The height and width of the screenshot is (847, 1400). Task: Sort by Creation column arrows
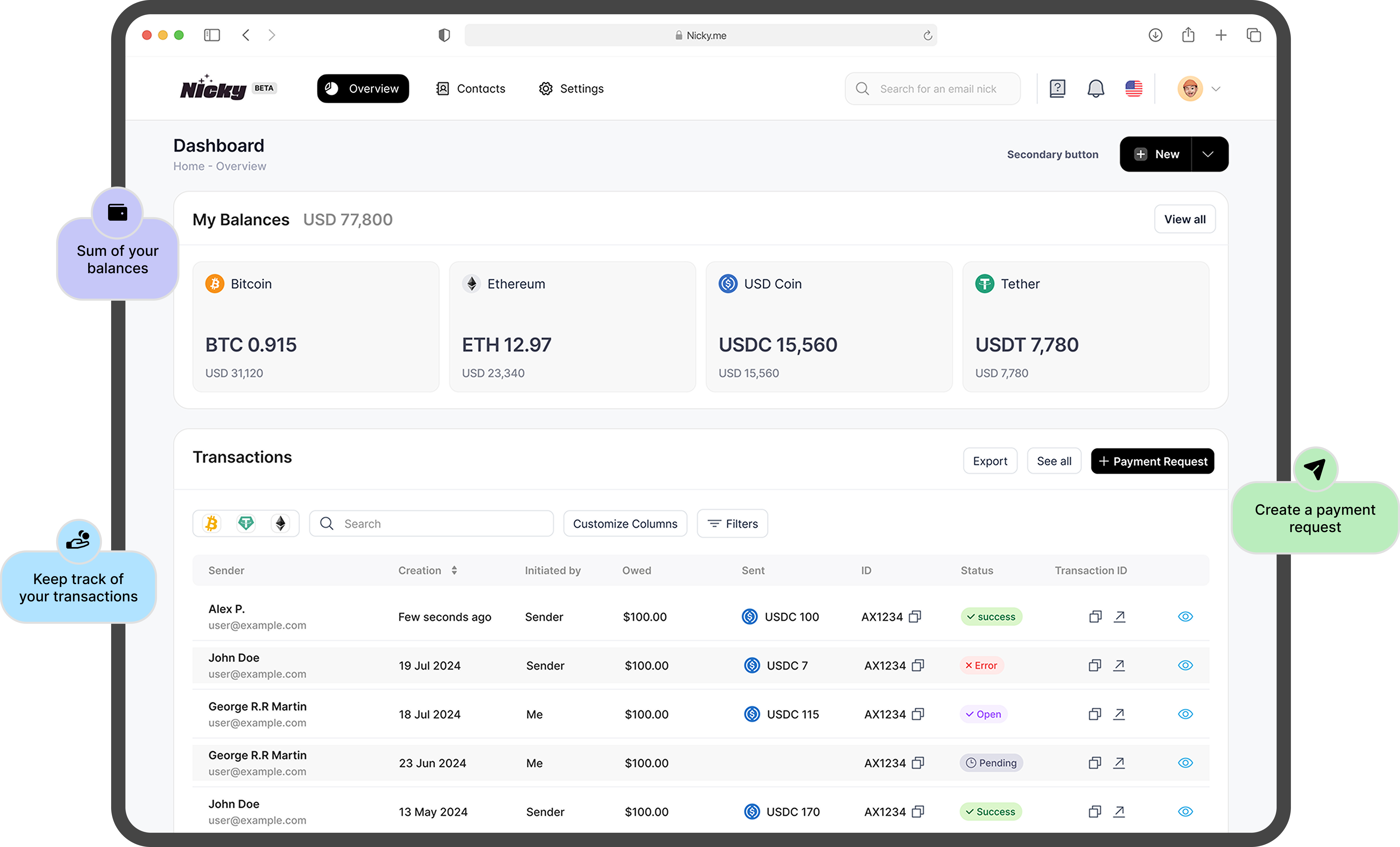pos(454,570)
